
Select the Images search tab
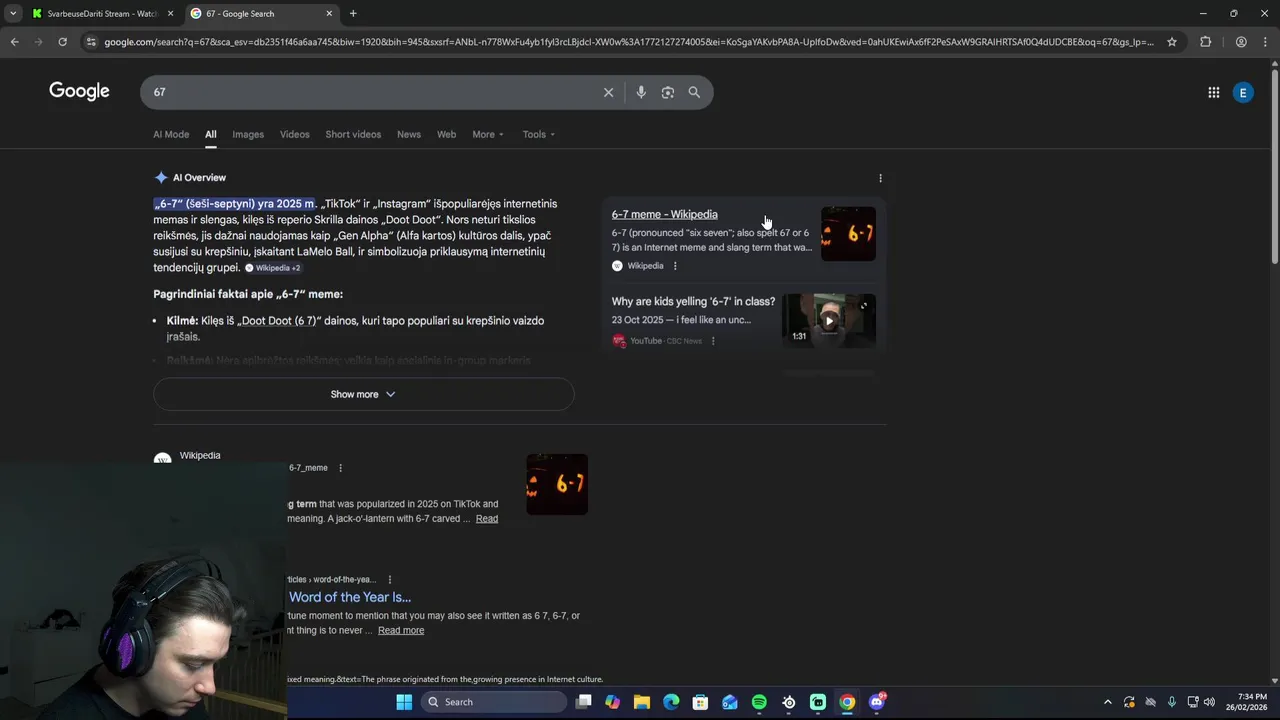248,134
